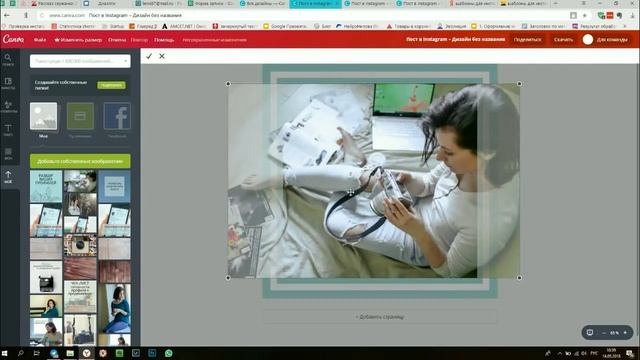Open the Файл menu

pos(40,40)
